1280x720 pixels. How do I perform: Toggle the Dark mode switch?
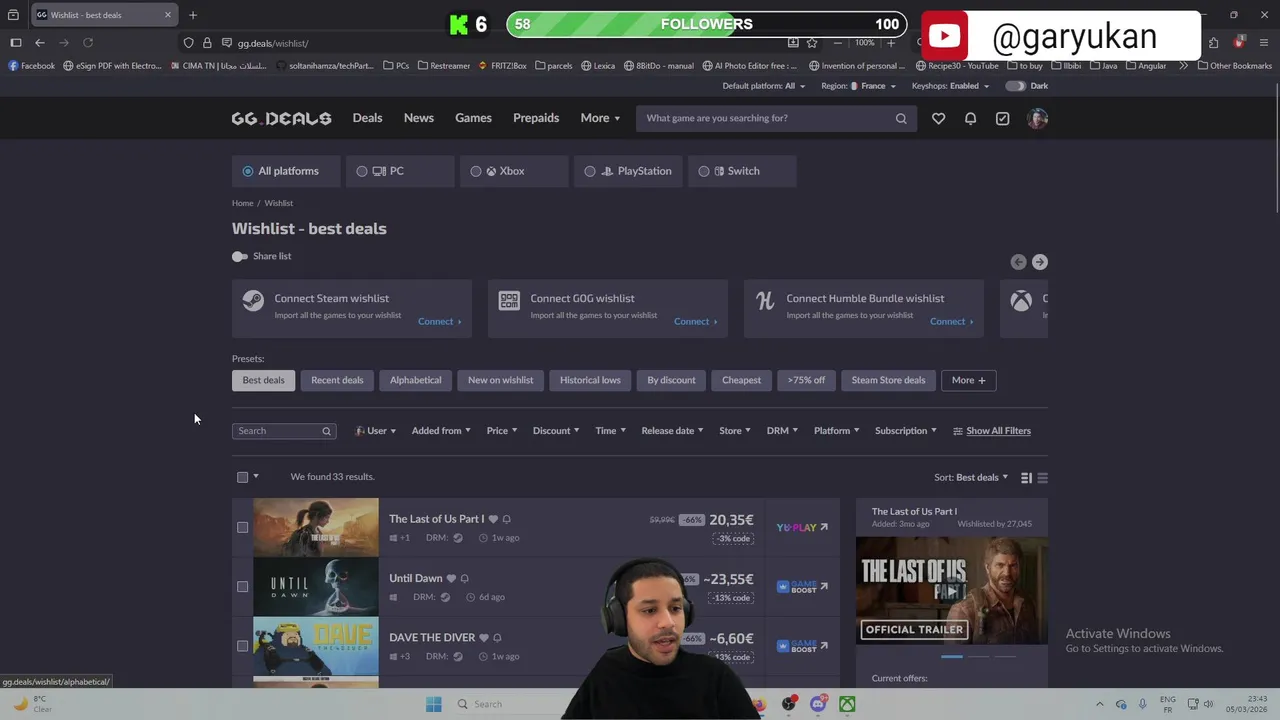1015,86
